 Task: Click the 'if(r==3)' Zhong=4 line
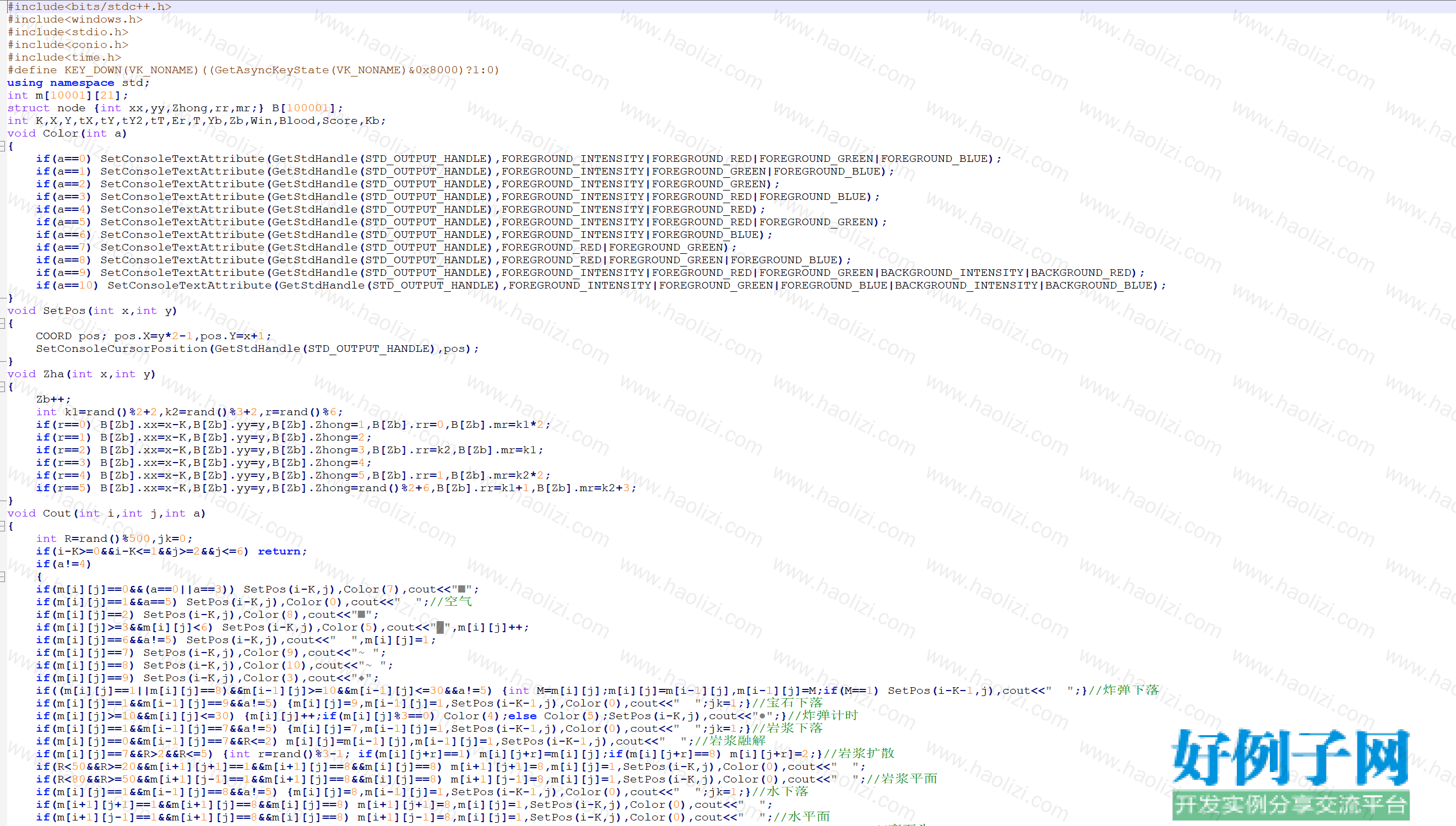(204, 463)
